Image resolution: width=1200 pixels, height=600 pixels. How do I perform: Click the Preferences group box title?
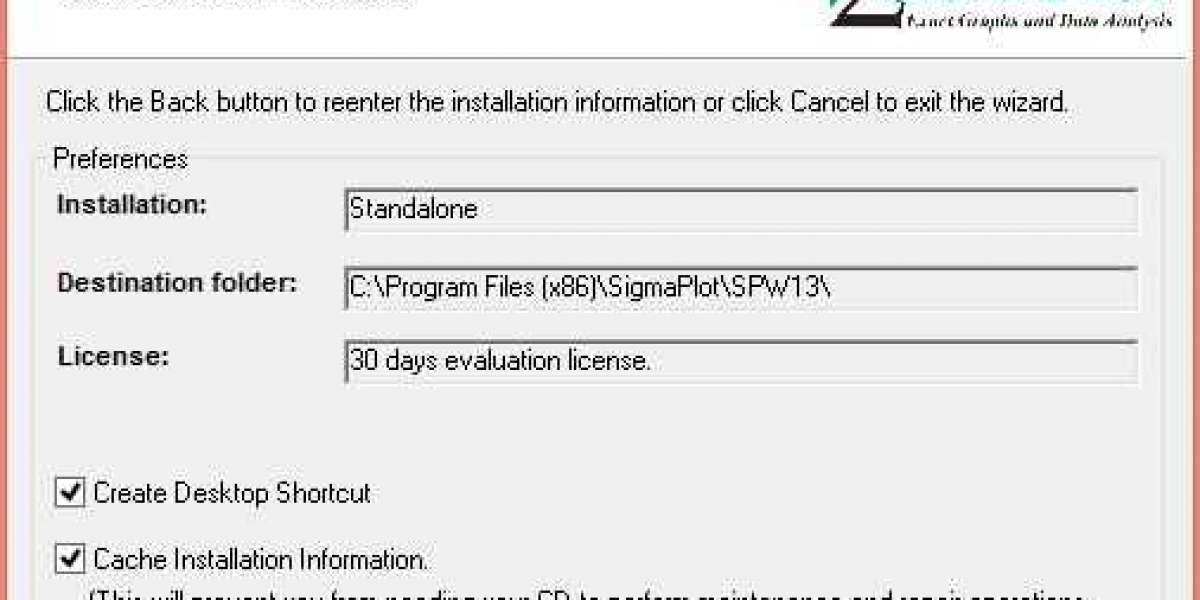click(120, 159)
